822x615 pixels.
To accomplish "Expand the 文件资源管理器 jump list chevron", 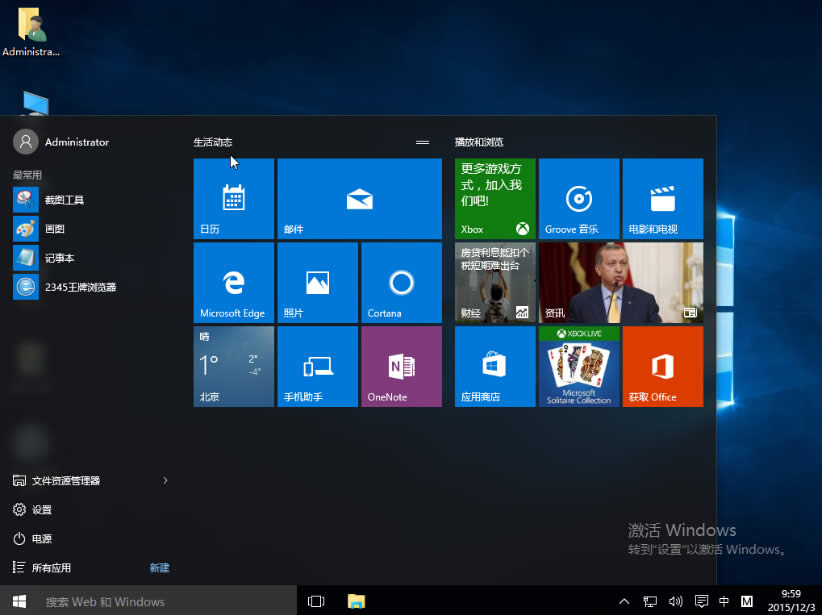I will coord(164,480).
